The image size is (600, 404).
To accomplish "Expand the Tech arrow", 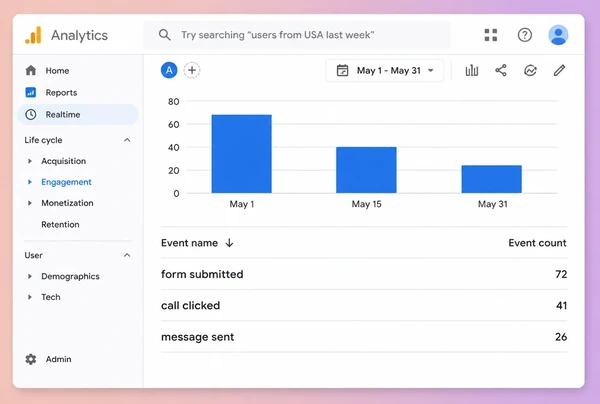I will click(30, 297).
